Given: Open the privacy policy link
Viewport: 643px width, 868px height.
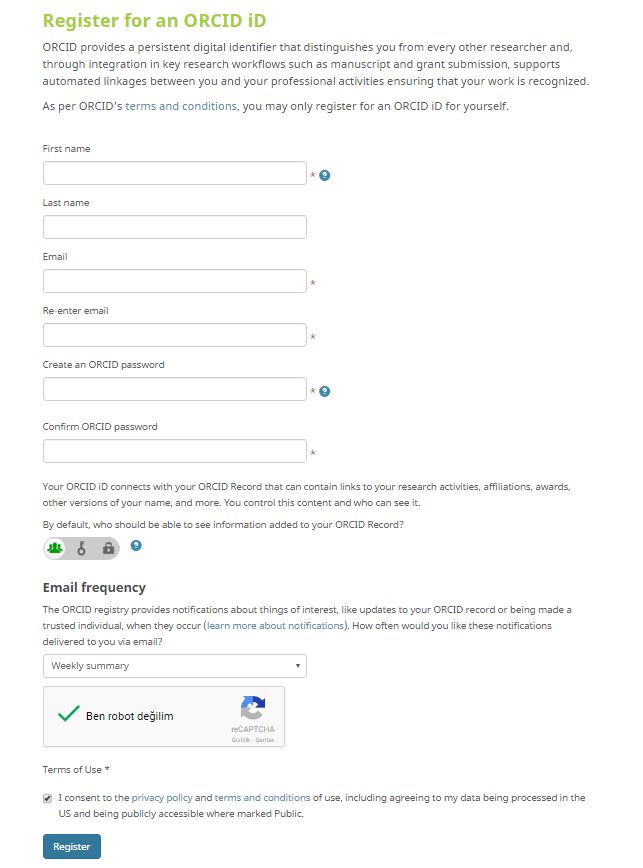Looking at the screenshot, I should tap(161, 798).
